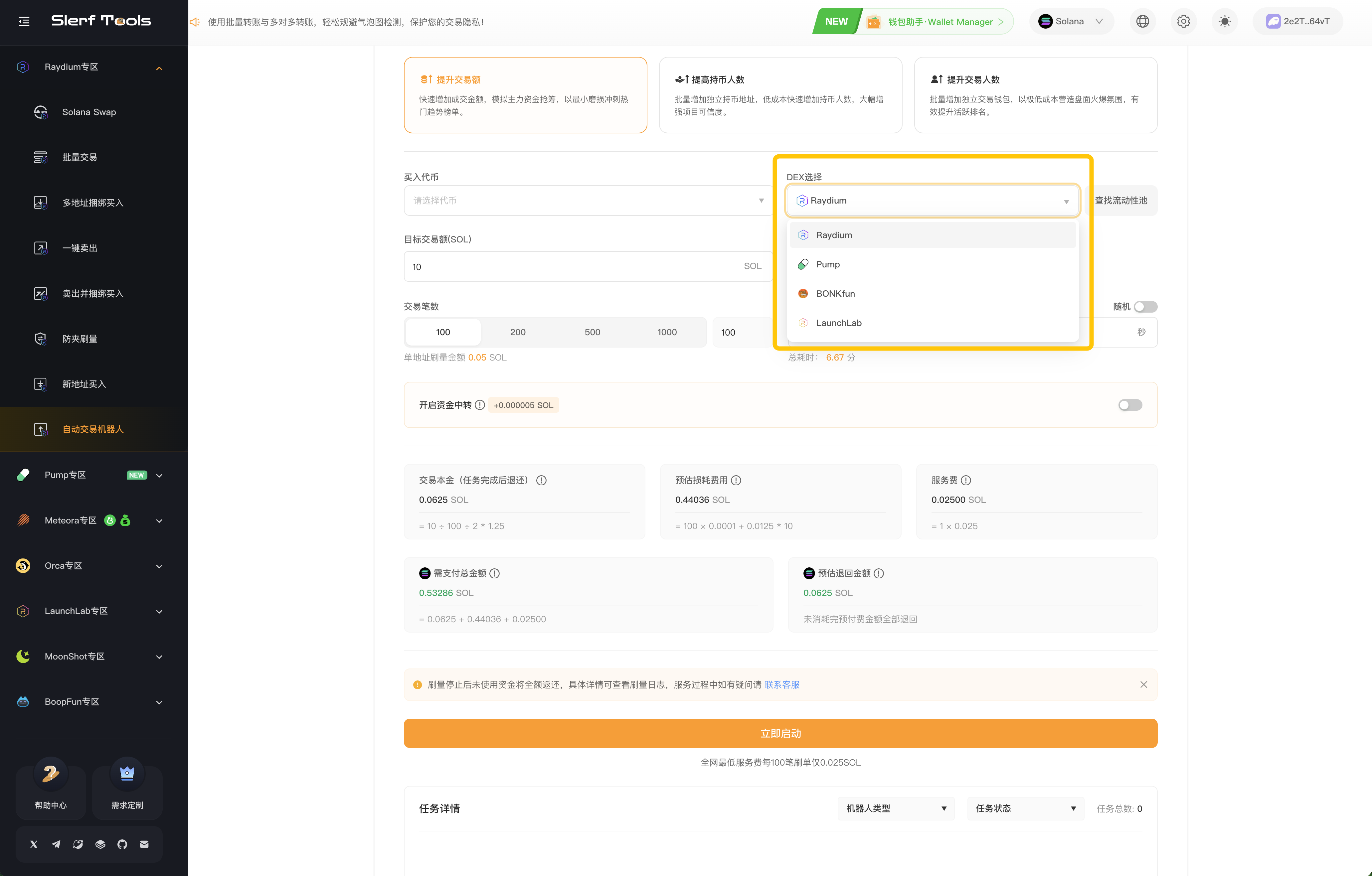1372x876 pixels.
Task: Toggle the 随机 random switch
Action: [x=1145, y=306]
